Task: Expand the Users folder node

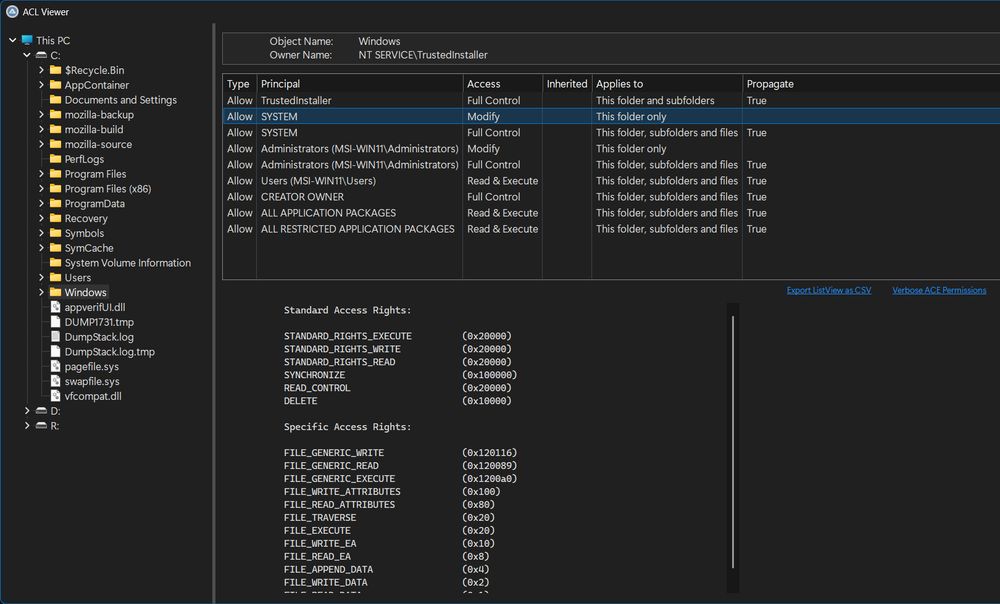Action: click(x=41, y=277)
